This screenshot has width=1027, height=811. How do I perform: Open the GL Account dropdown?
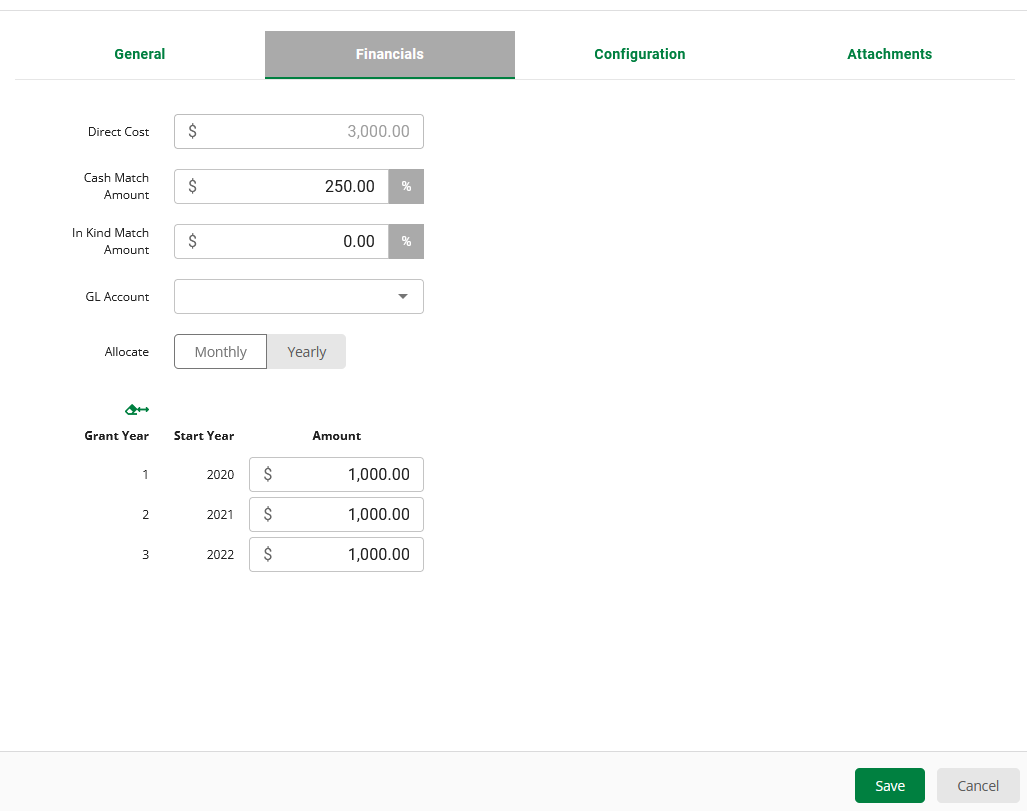click(x=299, y=297)
